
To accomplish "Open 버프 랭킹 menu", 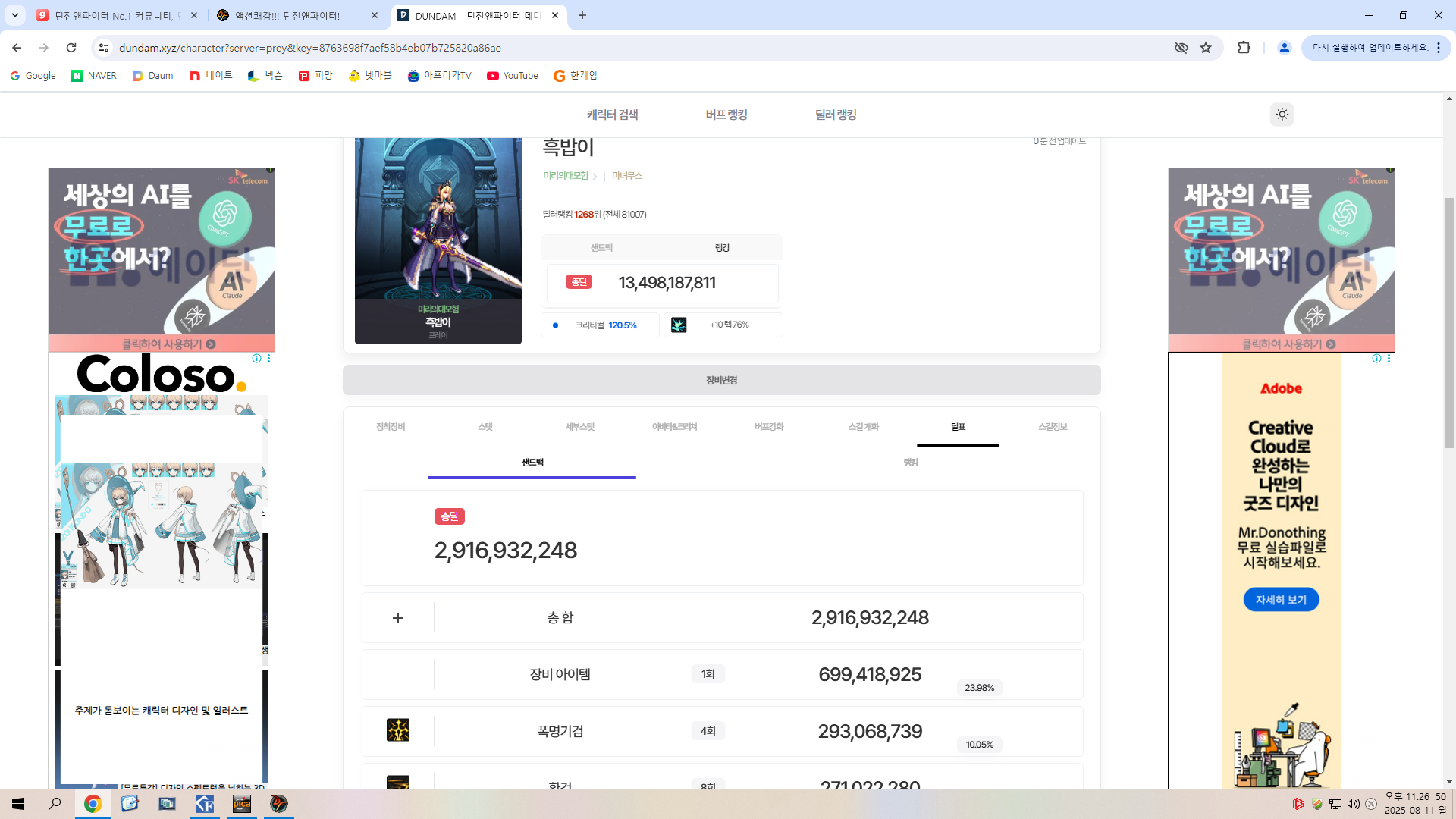I will 726,115.
